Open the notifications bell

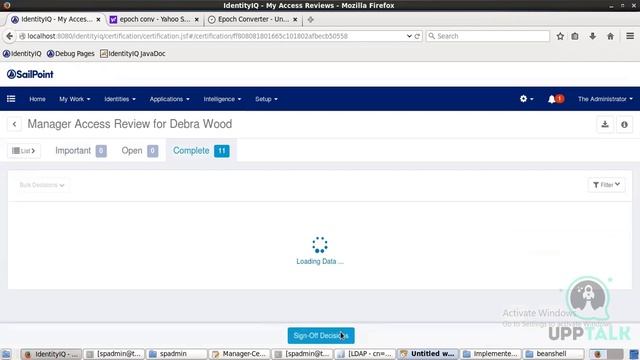[x=556, y=99]
